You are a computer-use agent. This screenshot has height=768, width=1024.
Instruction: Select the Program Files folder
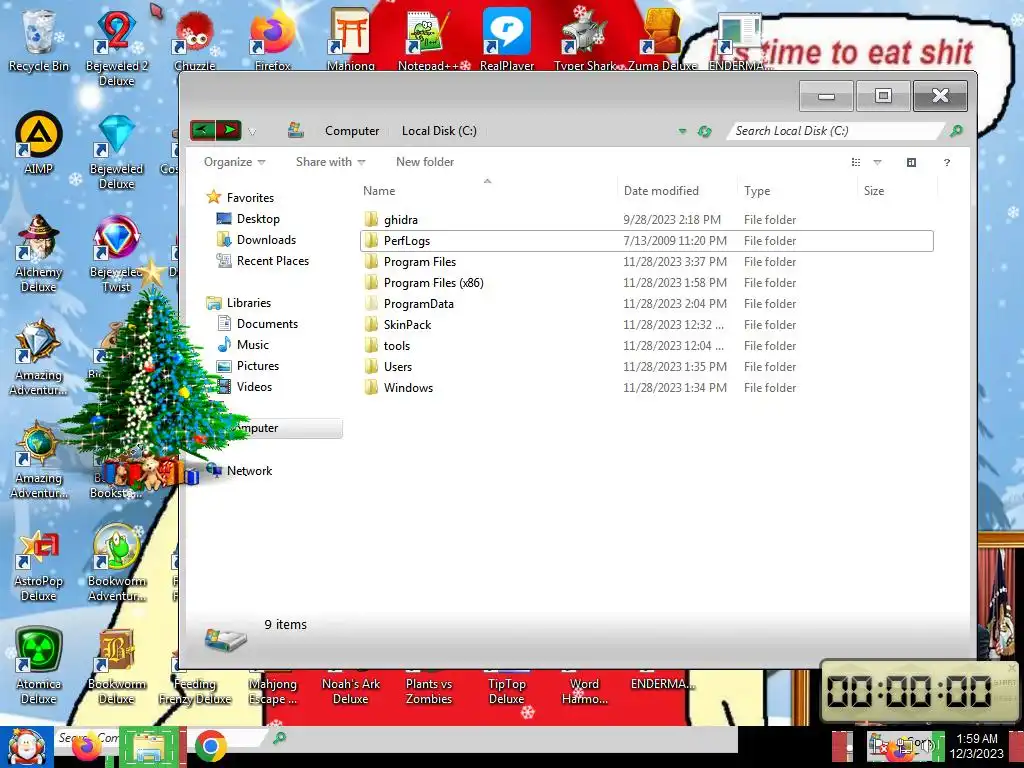pos(647,261)
